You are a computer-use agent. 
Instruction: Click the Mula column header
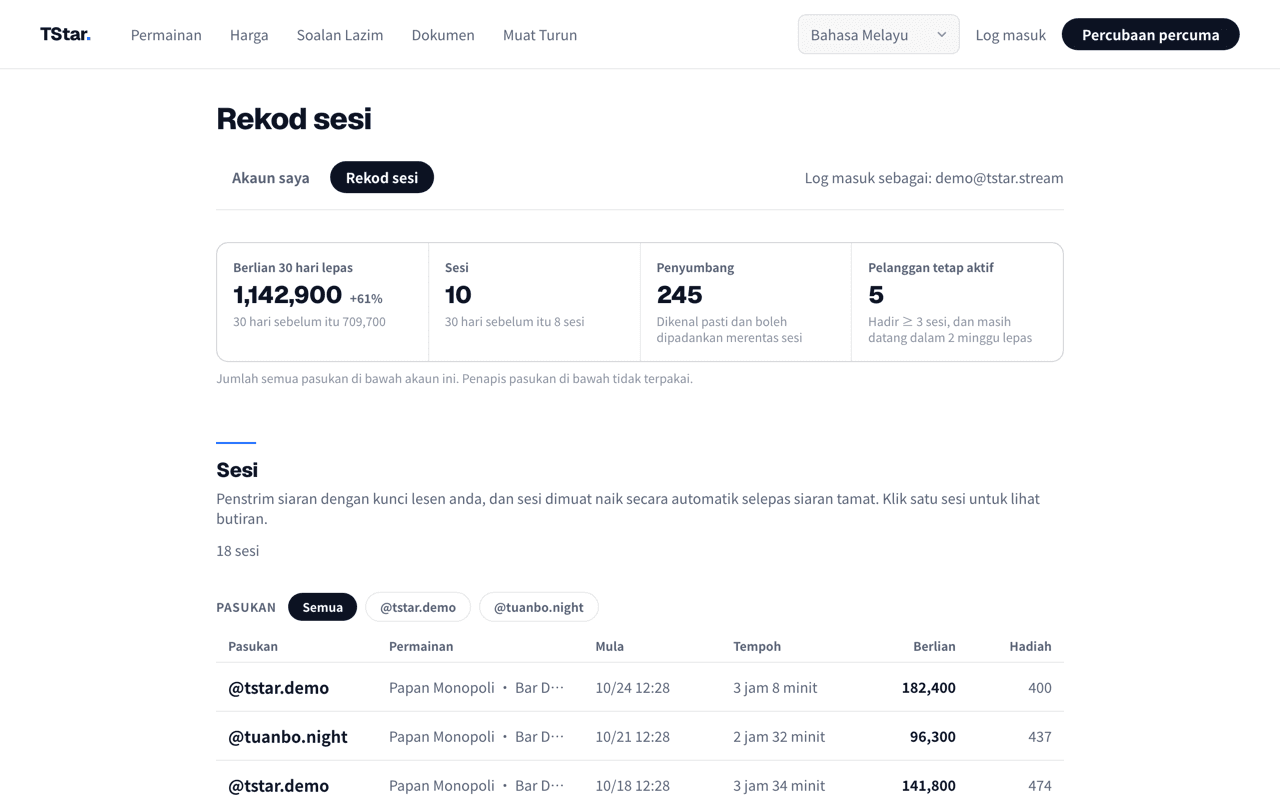tap(610, 646)
